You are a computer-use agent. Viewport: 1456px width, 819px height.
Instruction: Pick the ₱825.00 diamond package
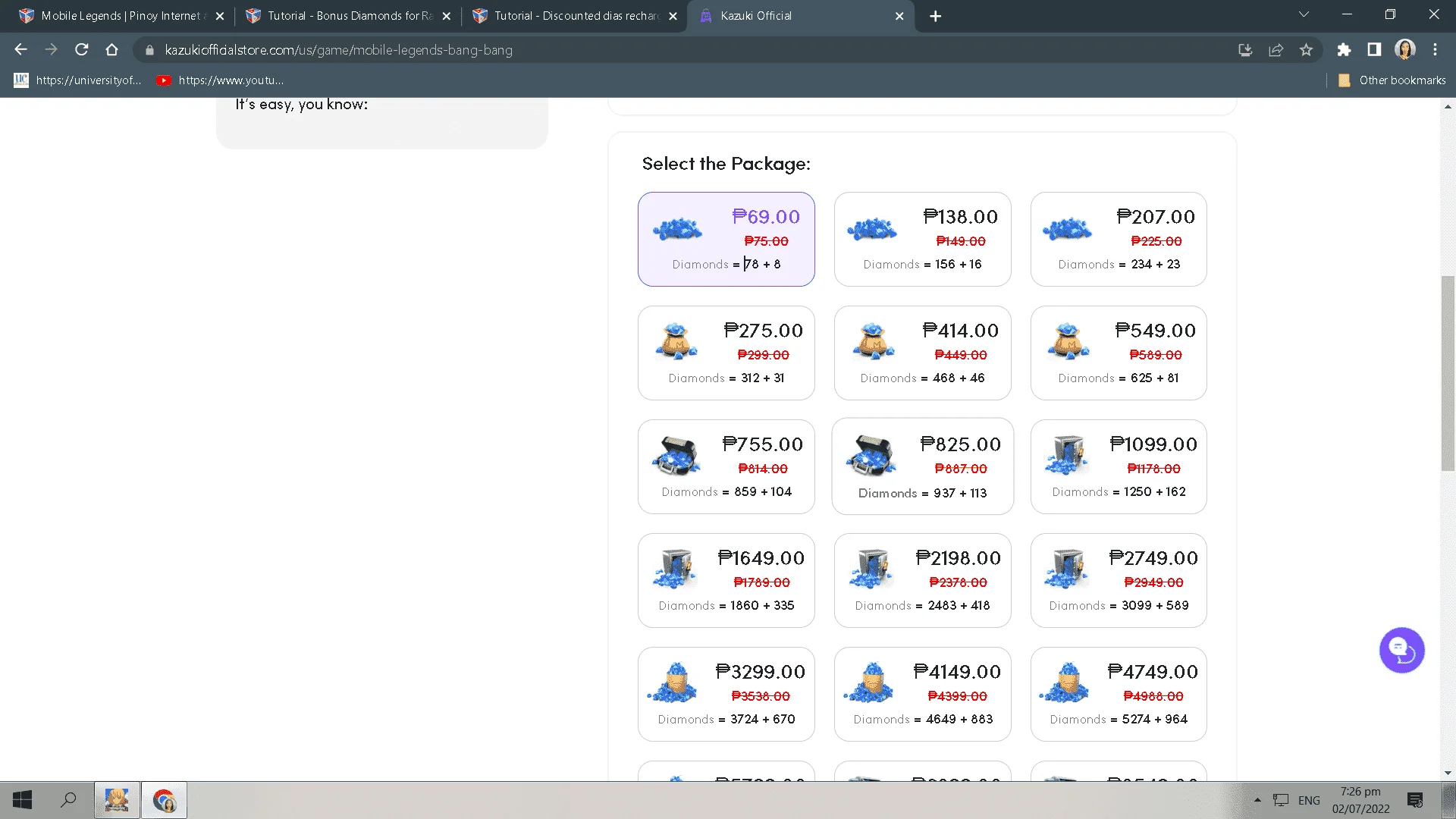click(922, 466)
